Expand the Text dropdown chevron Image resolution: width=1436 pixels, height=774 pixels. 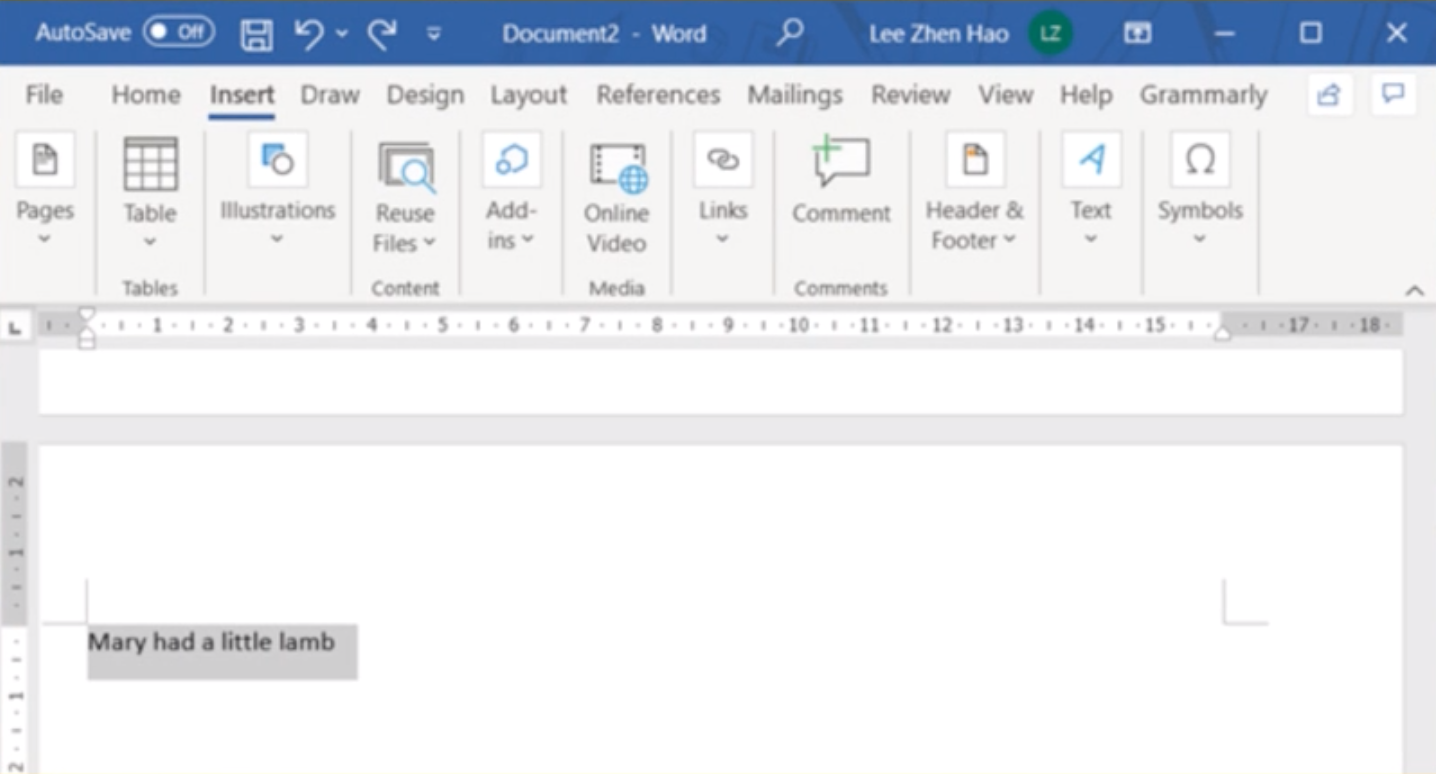[1091, 239]
